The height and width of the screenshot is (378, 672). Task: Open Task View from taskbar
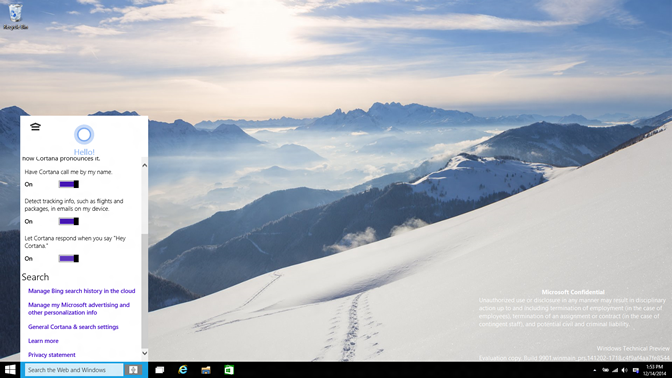click(x=160, y=369)
